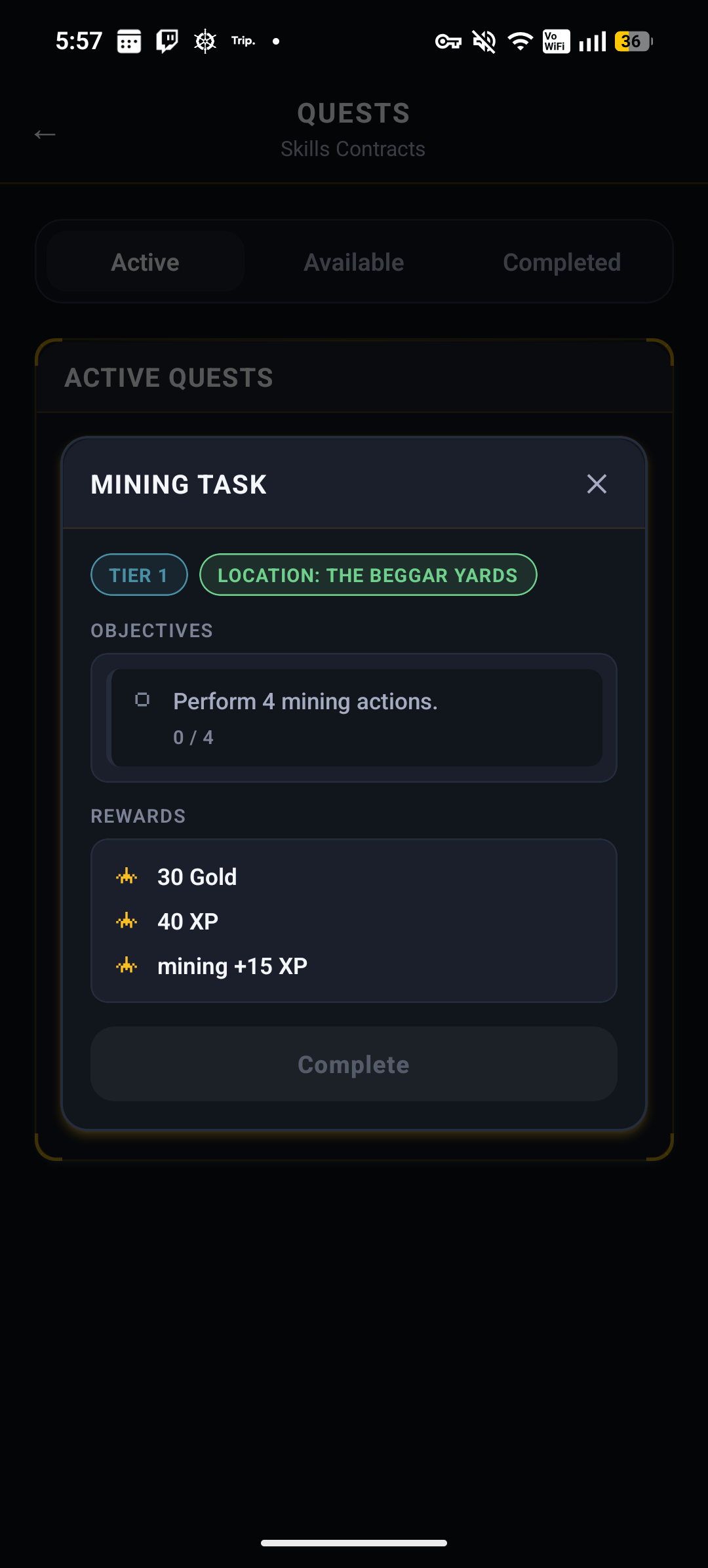Tap the back arrow icon
Viewport: 708px width, 1568px height.
45,134
